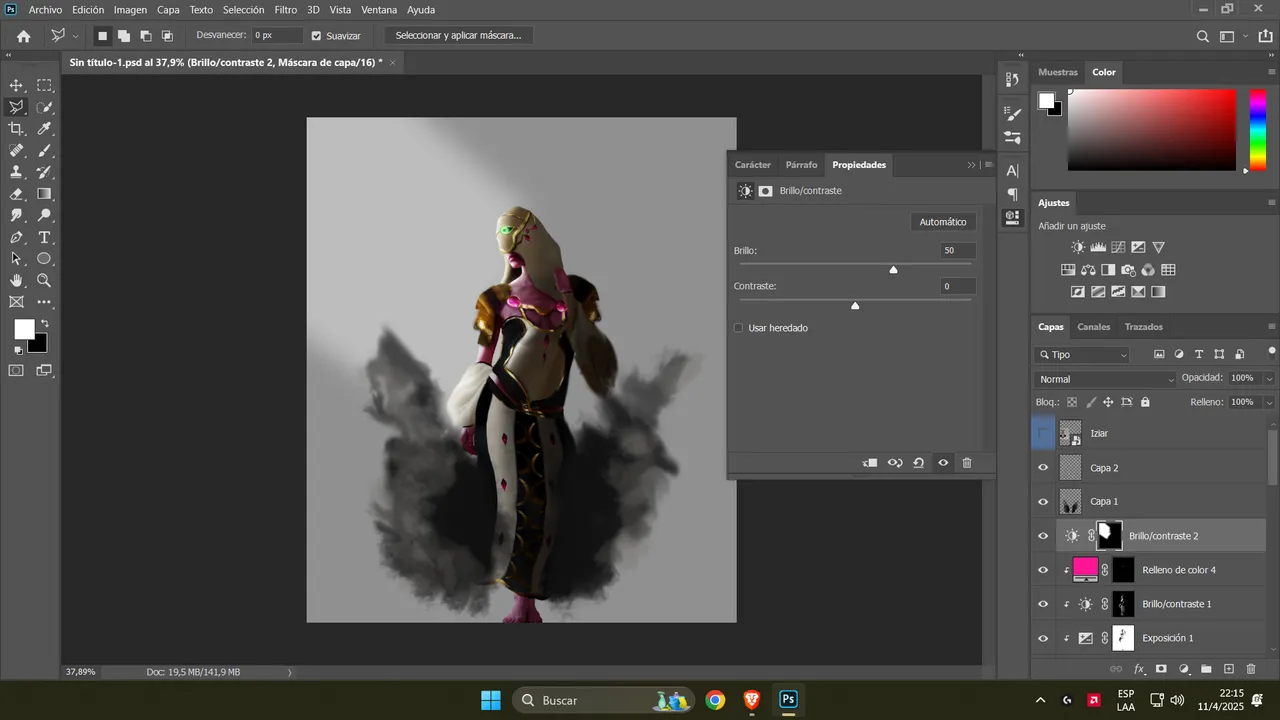This screenshot has width=1280, height=720.
Task: Open the Ajustes panel options menu
Action: 1272,203
